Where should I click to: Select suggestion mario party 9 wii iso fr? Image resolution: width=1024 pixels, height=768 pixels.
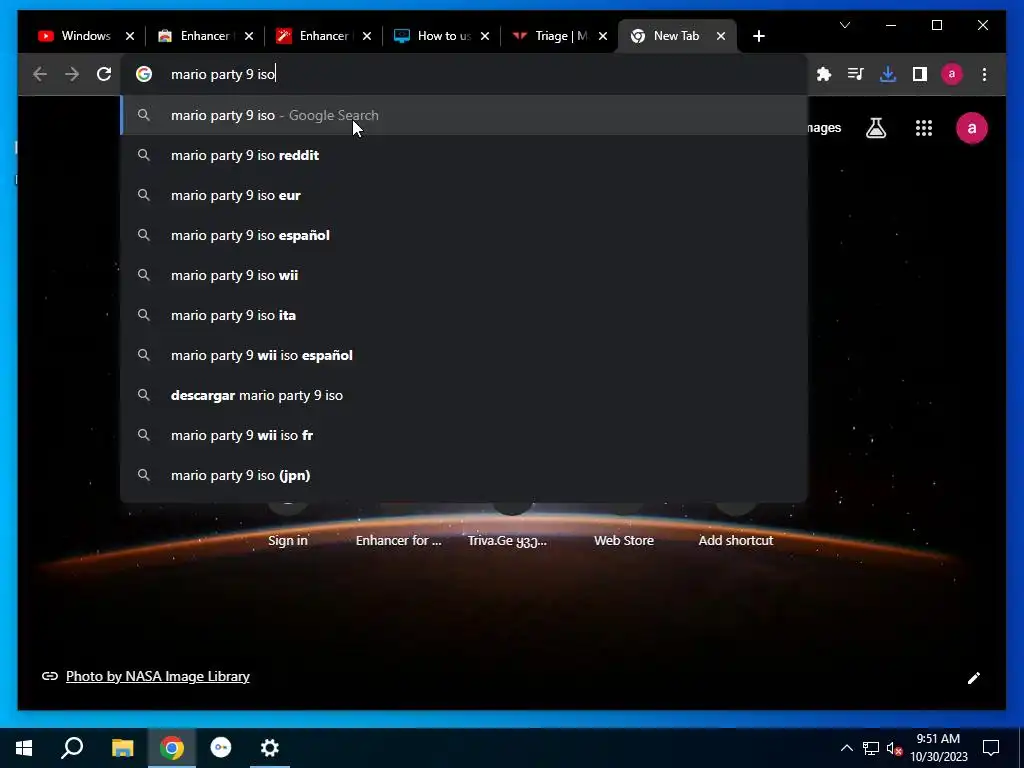464,435
